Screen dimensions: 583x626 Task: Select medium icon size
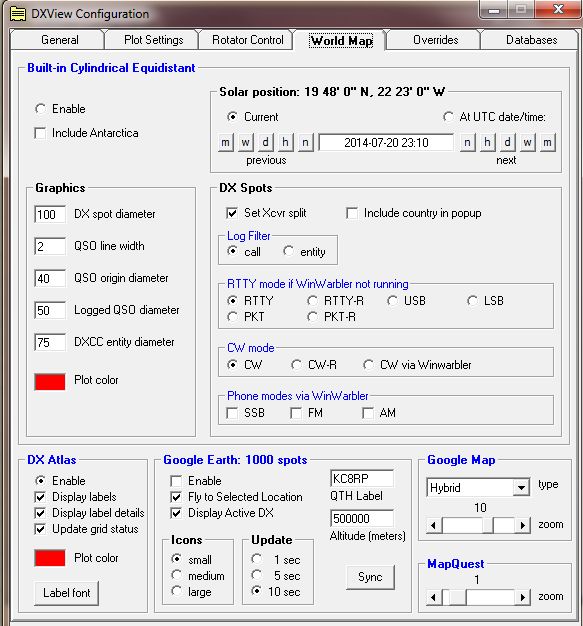176,575
